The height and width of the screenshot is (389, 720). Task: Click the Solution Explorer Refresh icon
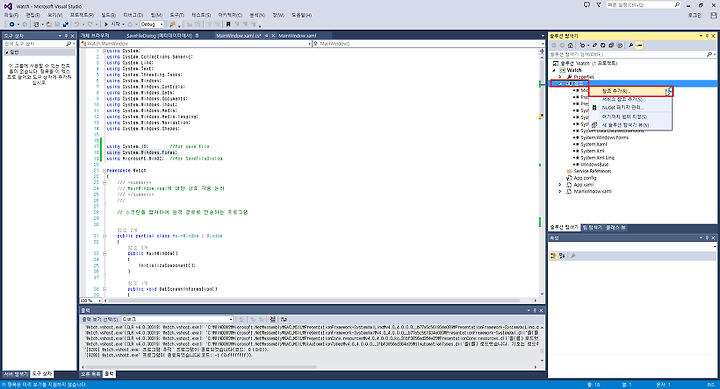(603, 45)
